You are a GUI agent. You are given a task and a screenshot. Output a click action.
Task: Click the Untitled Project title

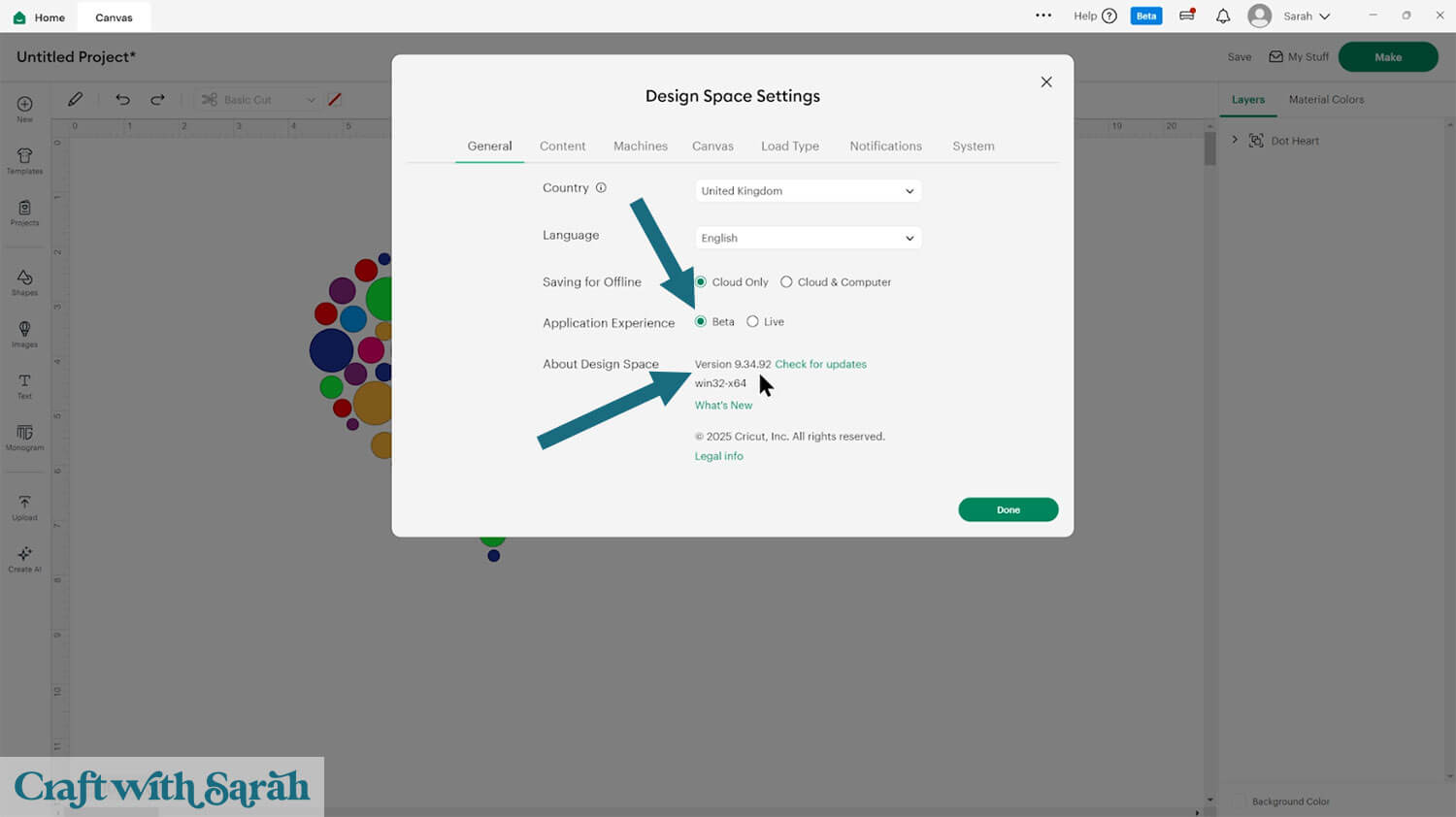pos(76,56)
